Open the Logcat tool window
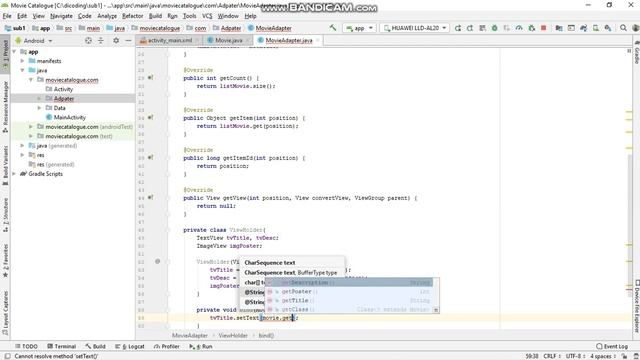 click(x=130, y=346)
